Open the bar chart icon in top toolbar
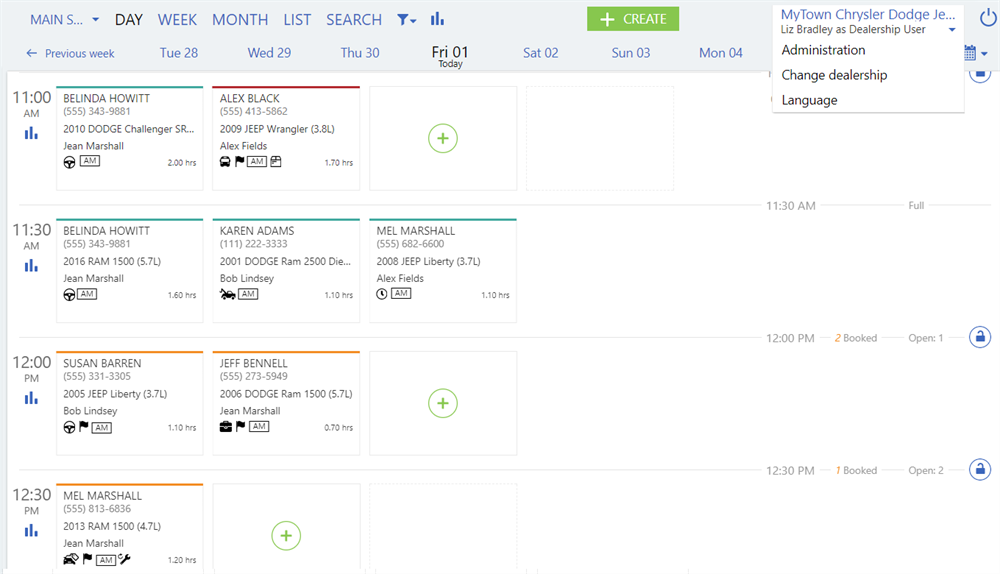Image resolution: width=1000 pixels, height=574 pixels. pyautogui.click(x=437, y=19)
